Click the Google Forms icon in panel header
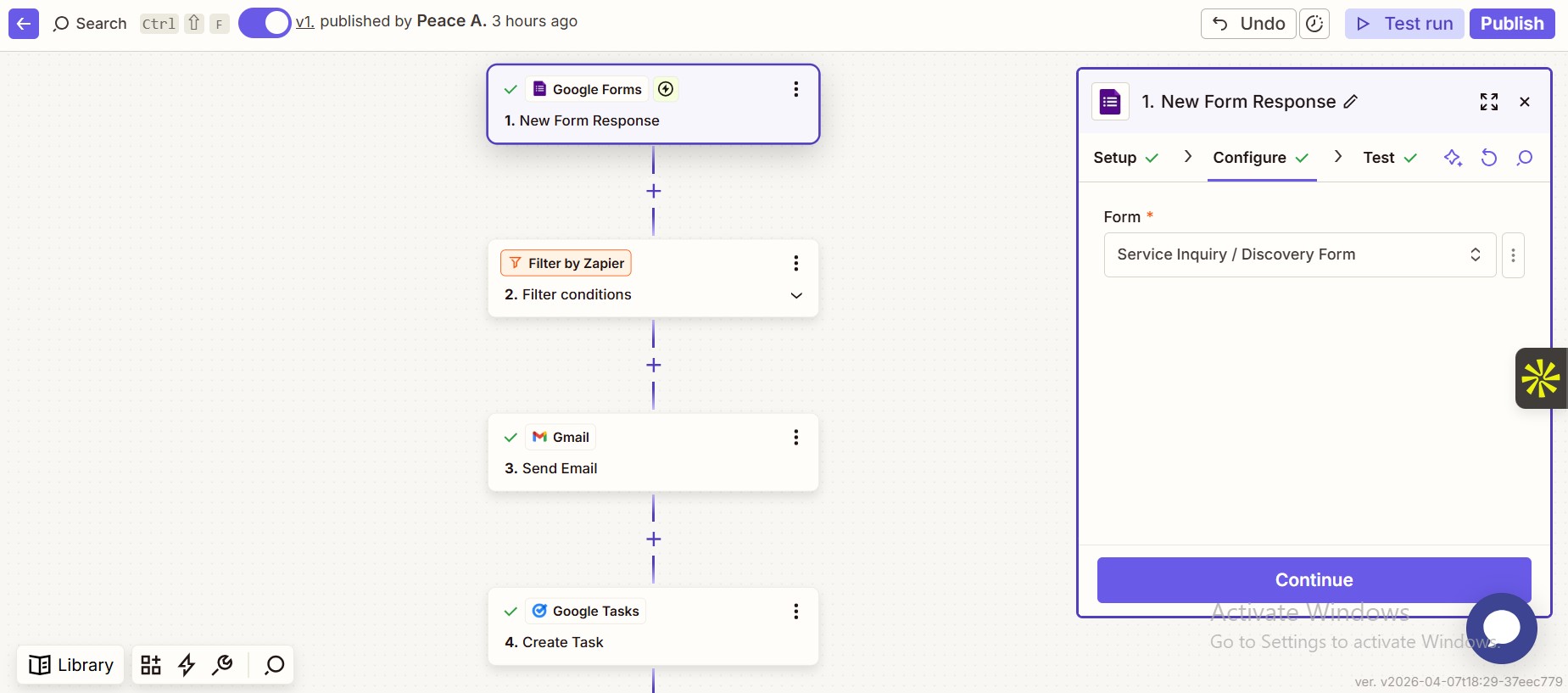 1110,102
